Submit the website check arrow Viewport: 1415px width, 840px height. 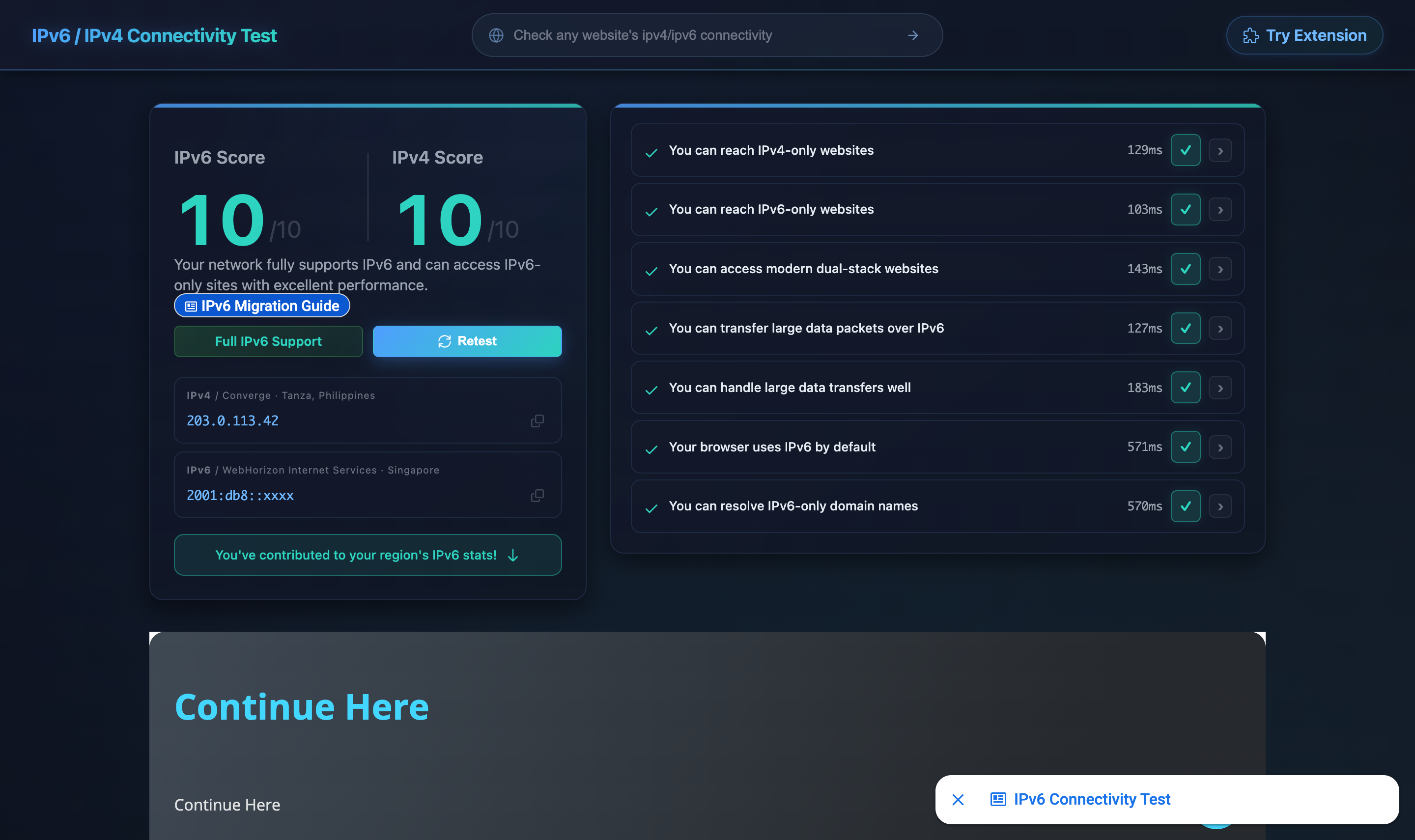point(912,35)
